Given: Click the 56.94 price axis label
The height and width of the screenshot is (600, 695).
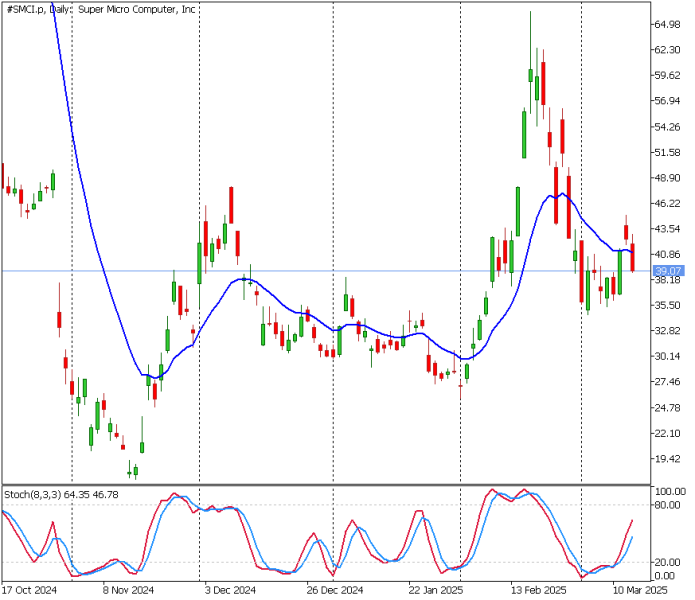Looking at the screenshot, I should (667, 101).
